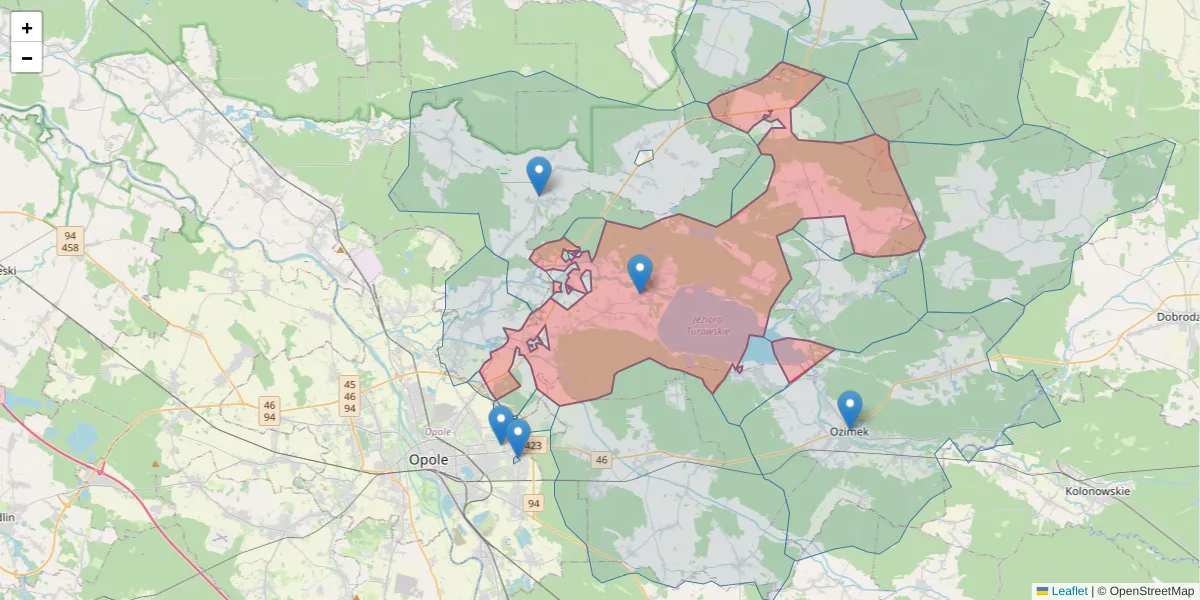Click the zoom in (+) control
Screen dimensions: 1200x600
point(27,27)
